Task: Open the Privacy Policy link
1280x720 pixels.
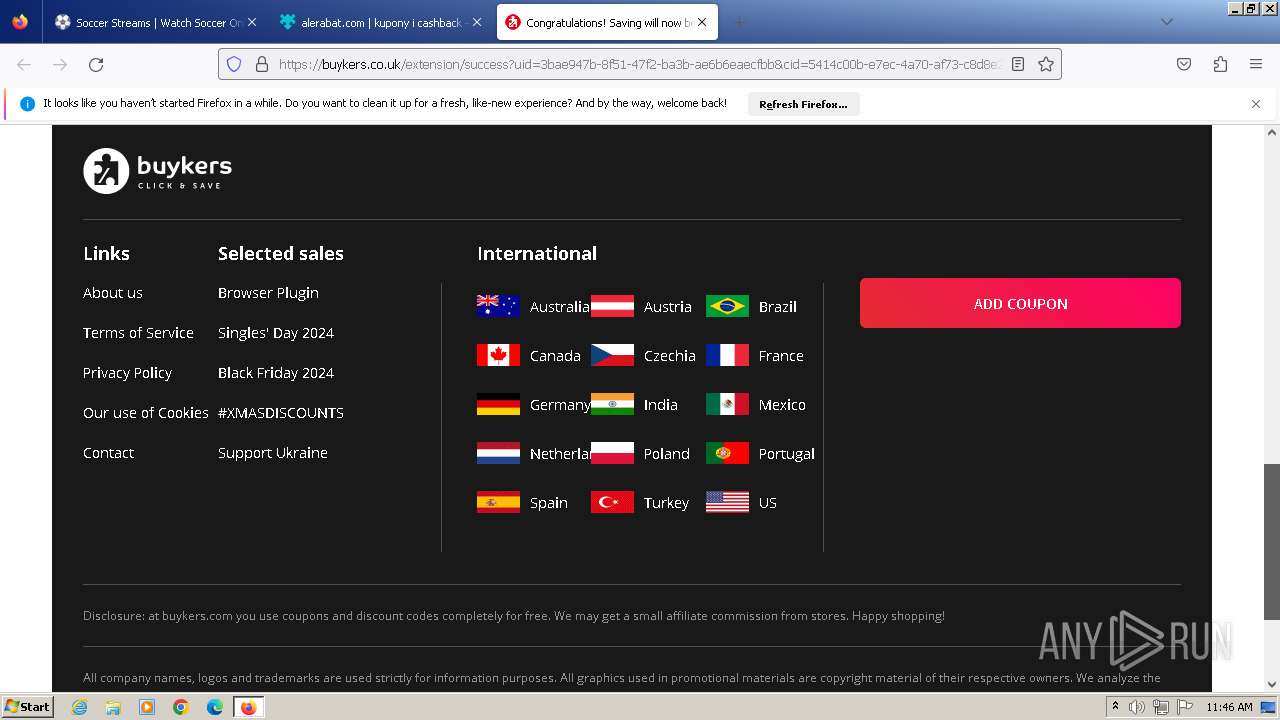Action: pos(127,373)
